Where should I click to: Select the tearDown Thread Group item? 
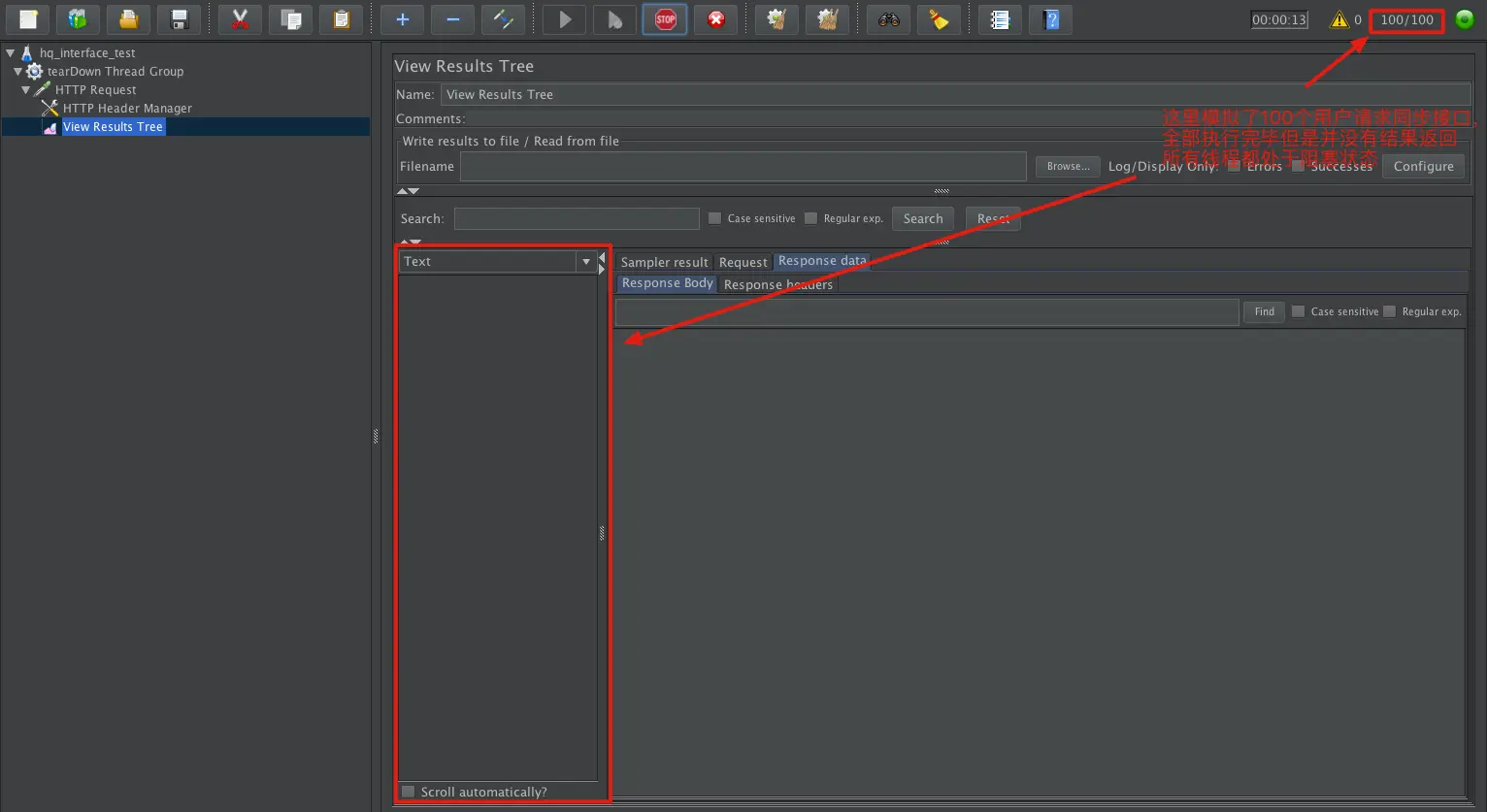pos(116,72)
